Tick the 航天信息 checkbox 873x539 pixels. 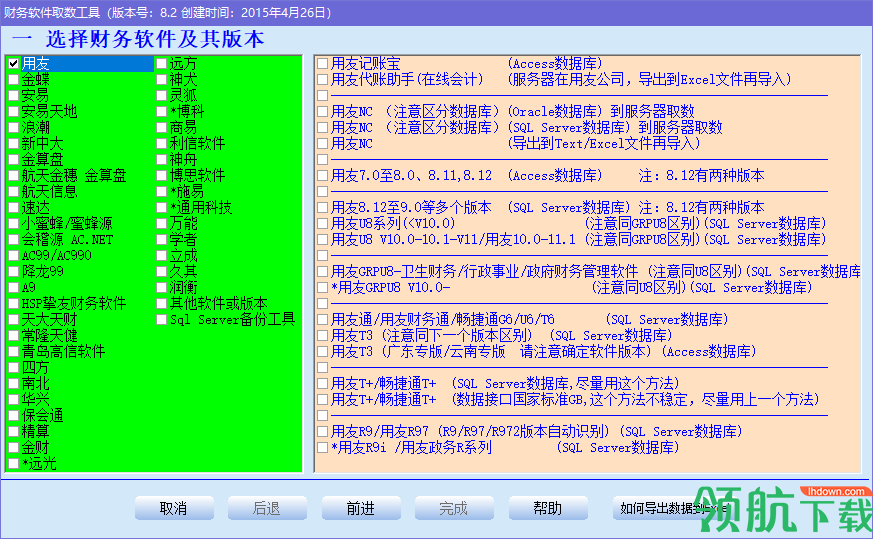pos(14,192)
